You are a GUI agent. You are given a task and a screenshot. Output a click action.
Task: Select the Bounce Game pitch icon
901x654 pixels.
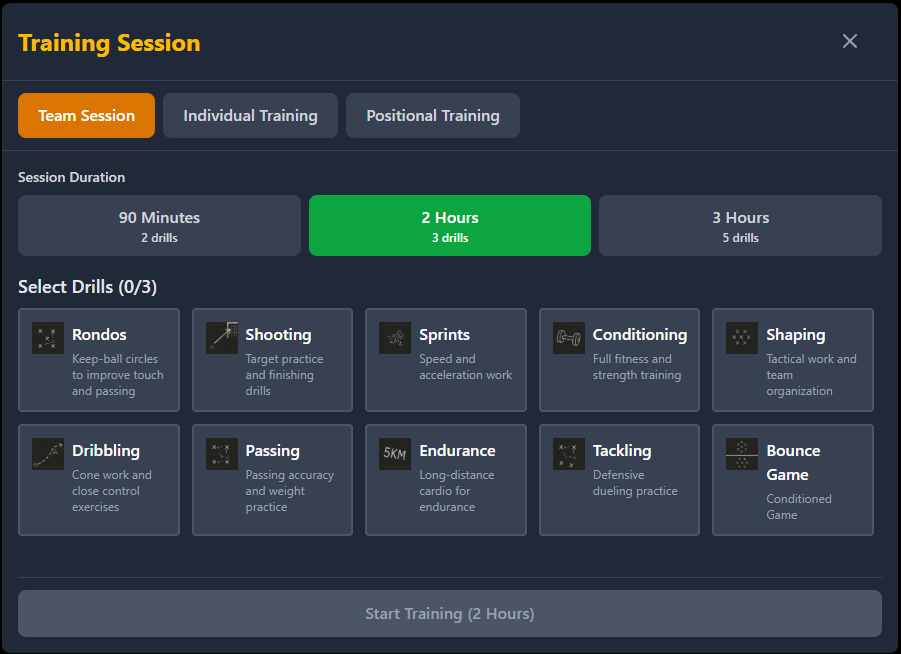tap(742, 454)
